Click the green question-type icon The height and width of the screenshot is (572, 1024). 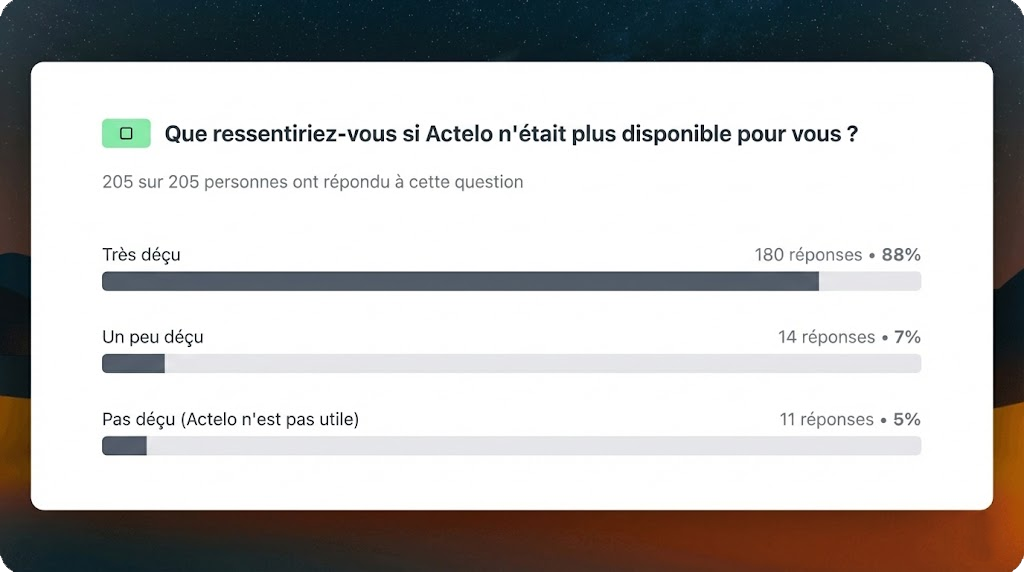(x=126, y=133)
